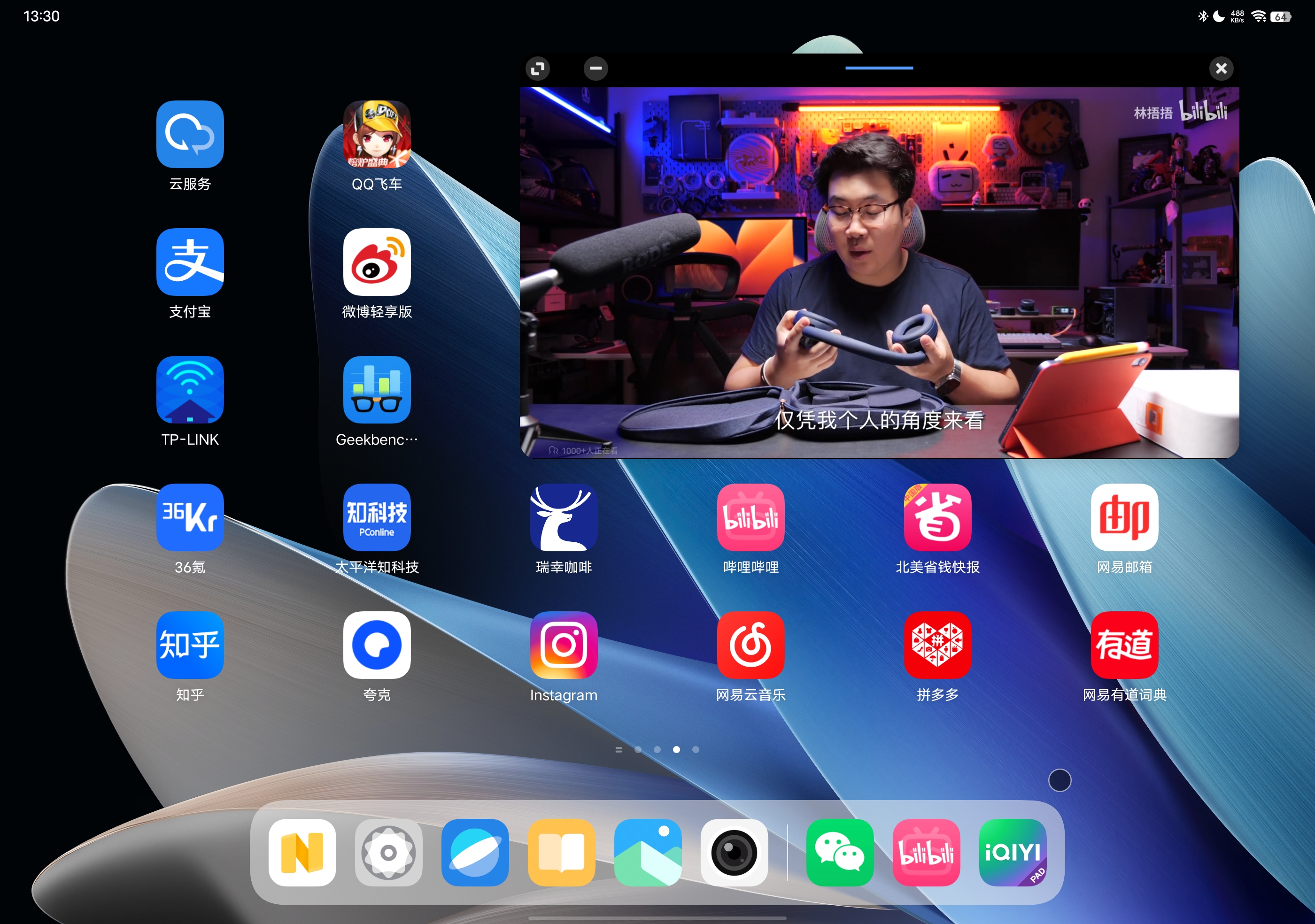1315x924 pixels.
Task: Launch 网易云音乐 music app
Action: tap(750, 645)
